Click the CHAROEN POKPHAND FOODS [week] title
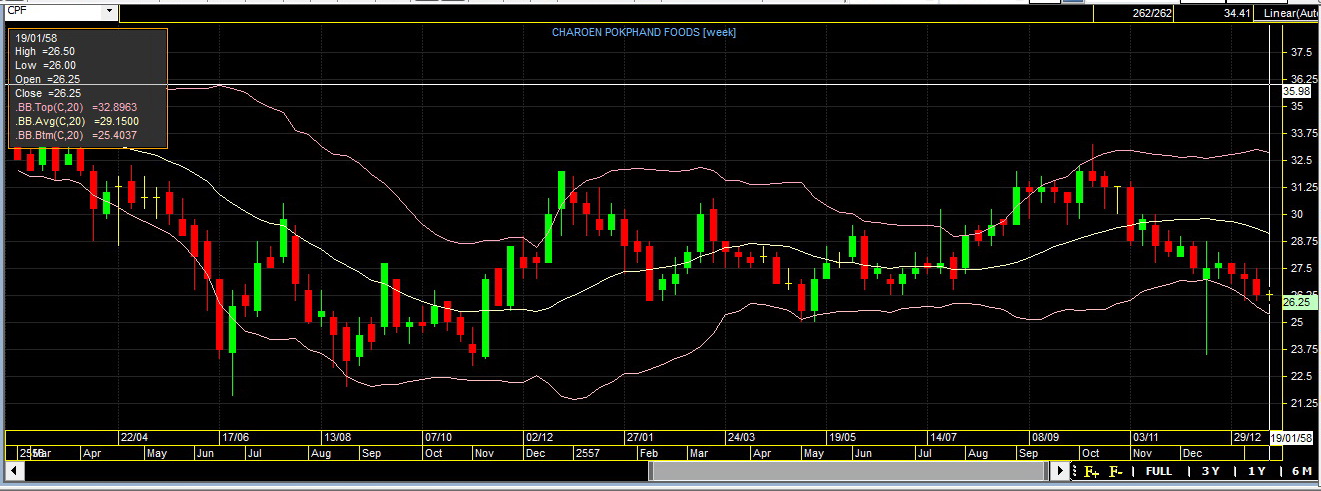The height and width of the screenshot is (491, 1321). coord(644,32)
